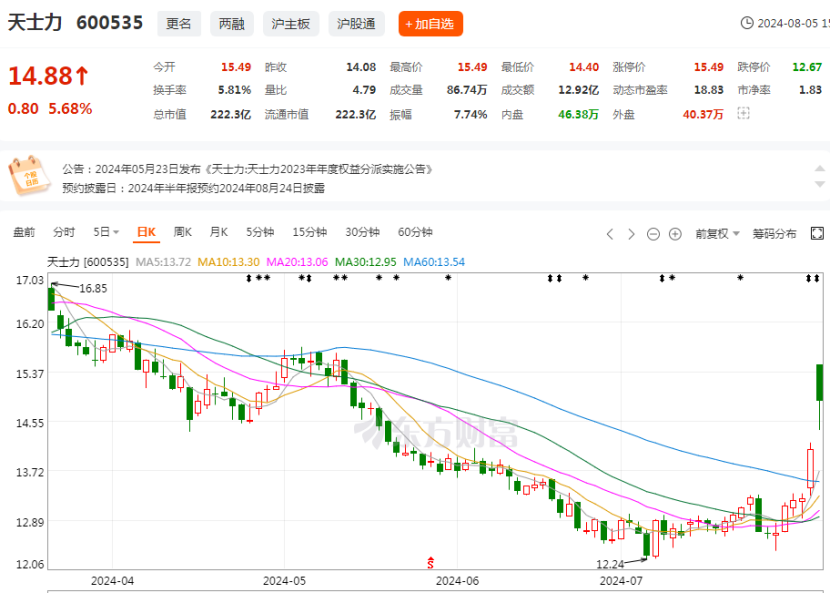Click the MA30:12.95 indicator label
The height and width of the screenshot is (593, 831).
tap(366, 262)
